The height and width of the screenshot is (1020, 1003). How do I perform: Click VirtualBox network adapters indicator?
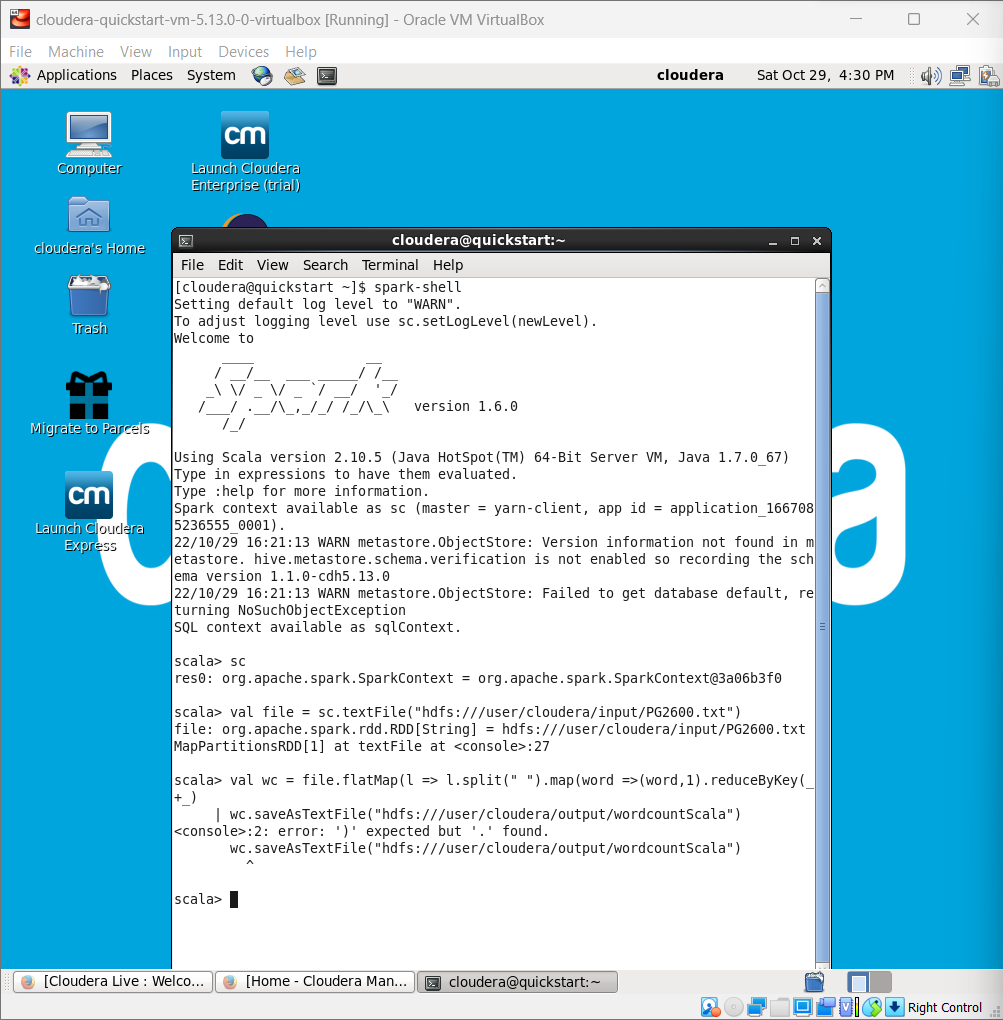756,1007
